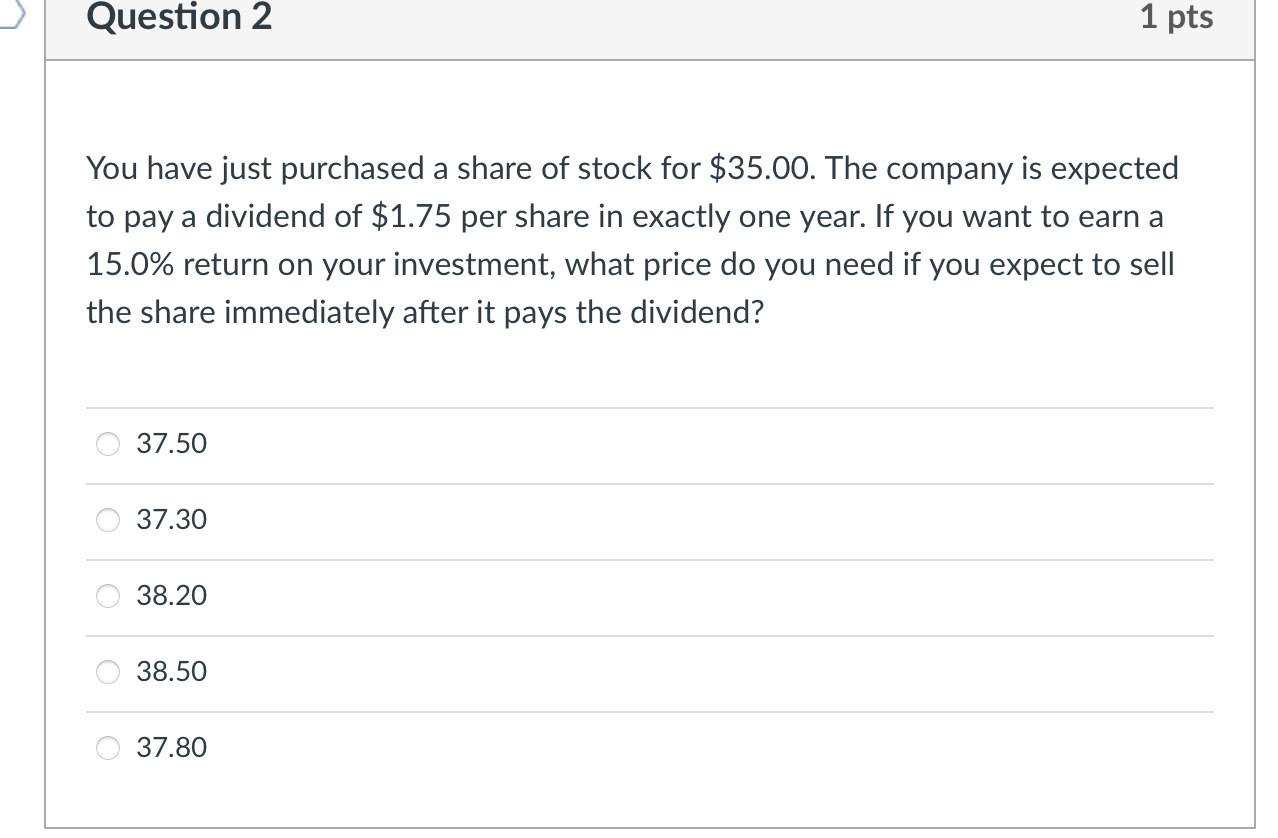Viewport: 1278px width, 838px height.
Task: Pick the radio button beside 38.50
Action: coord(108,672)
